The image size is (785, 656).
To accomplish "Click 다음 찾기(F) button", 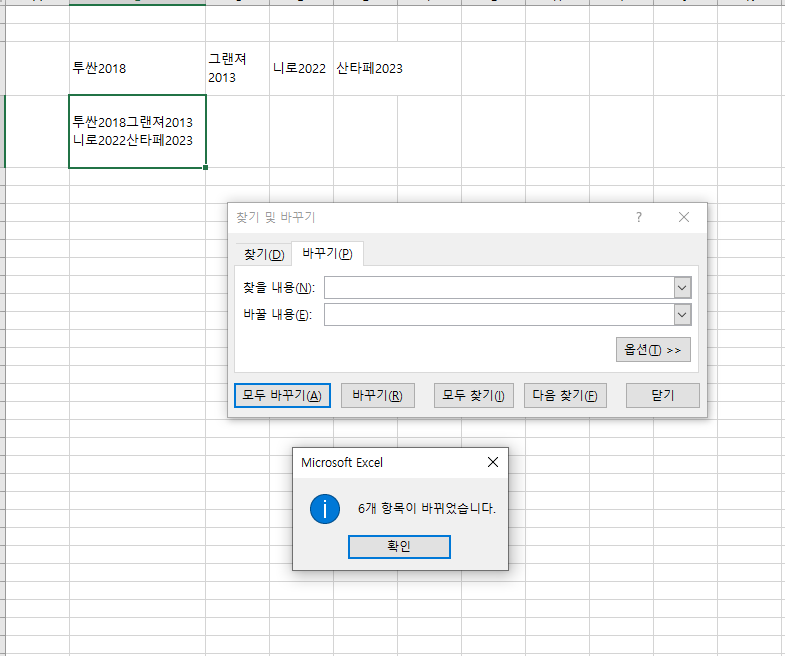I will click(x=565, y=396).
